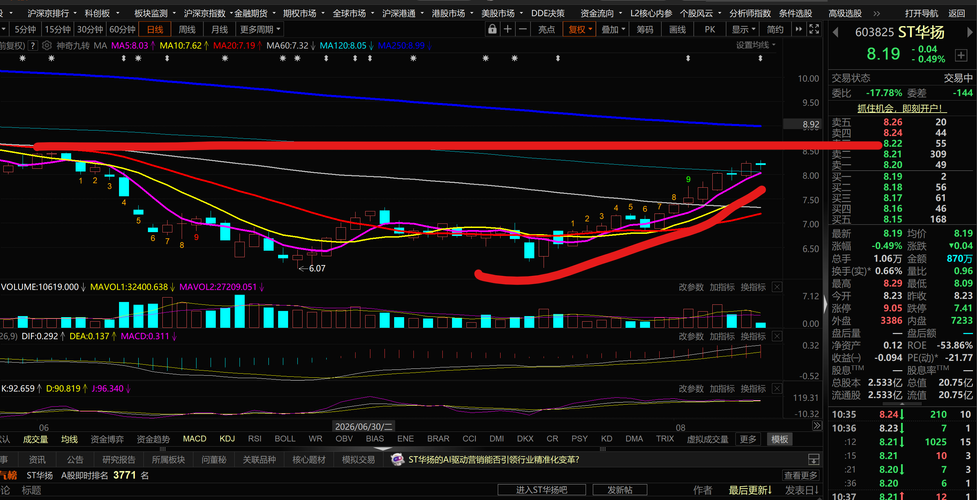
Task: Click last event marker above chart
Action: point(760,58)
